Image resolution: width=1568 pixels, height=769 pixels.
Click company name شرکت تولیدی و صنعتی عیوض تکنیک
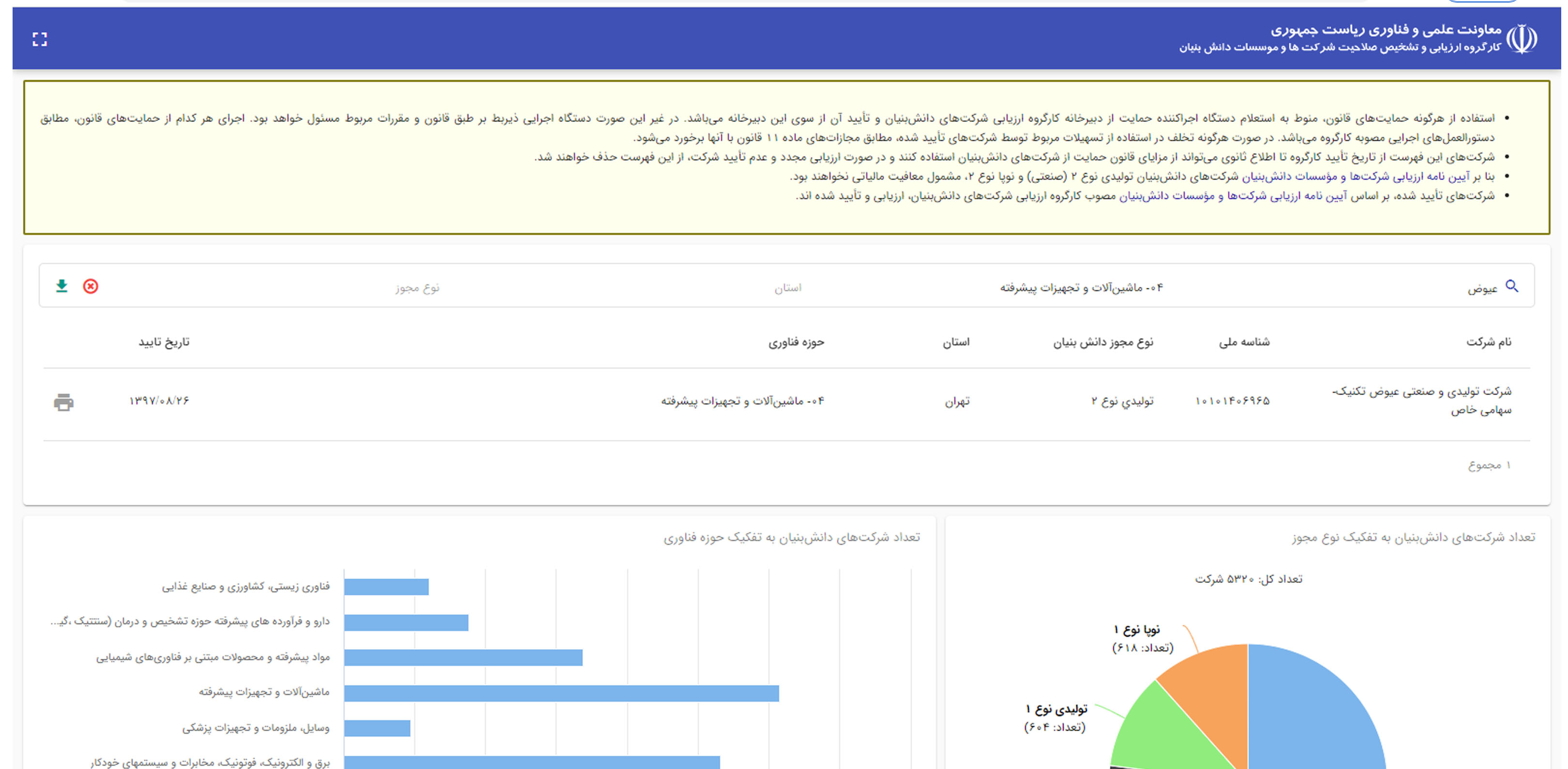point(1421,400)
